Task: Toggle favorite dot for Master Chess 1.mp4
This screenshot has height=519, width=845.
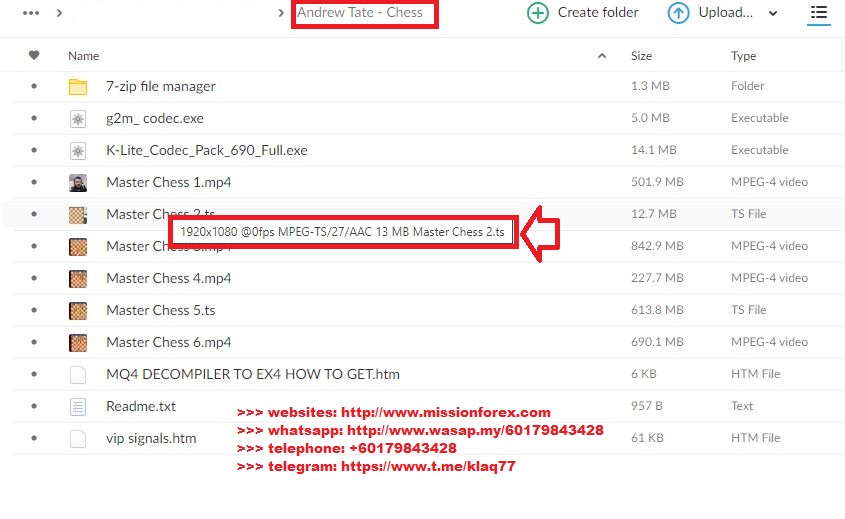Action: (34, 182)
